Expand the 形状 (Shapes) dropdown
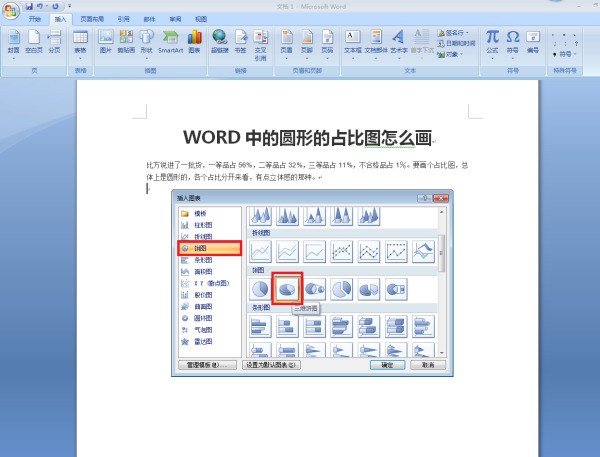 tap(147, 44)
